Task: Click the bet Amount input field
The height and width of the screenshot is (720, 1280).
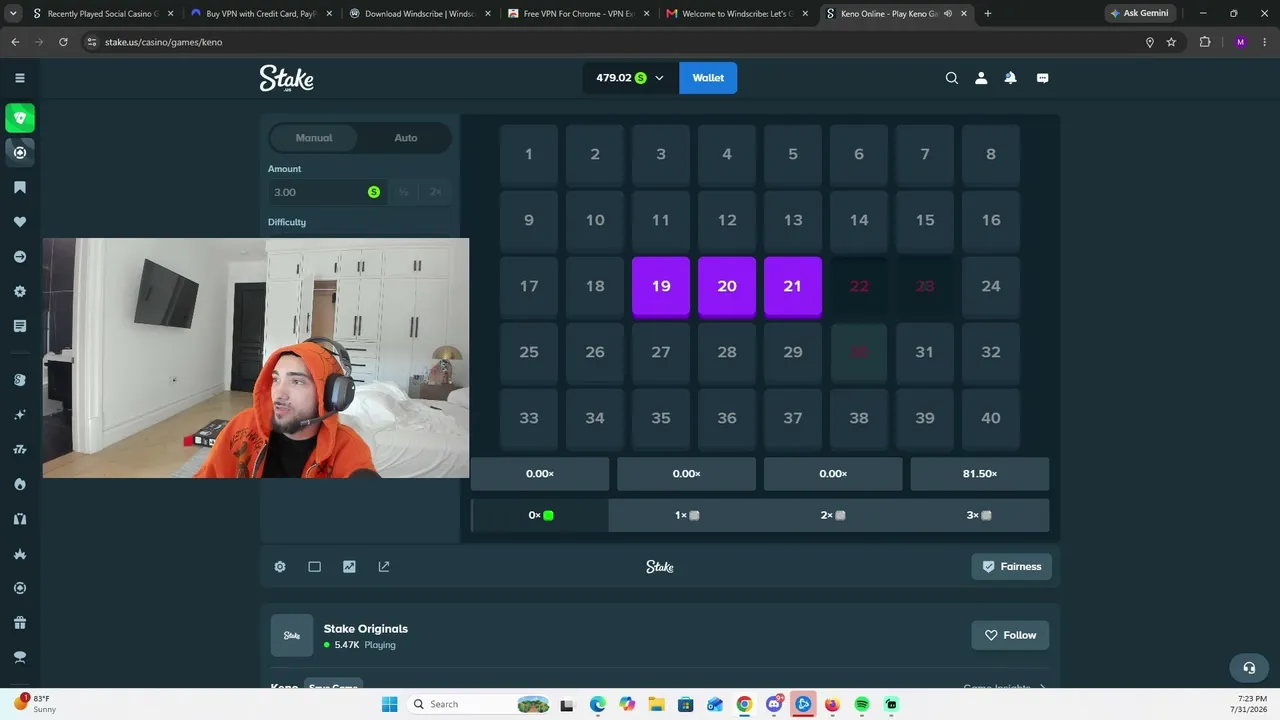Action: coord(326,192)
